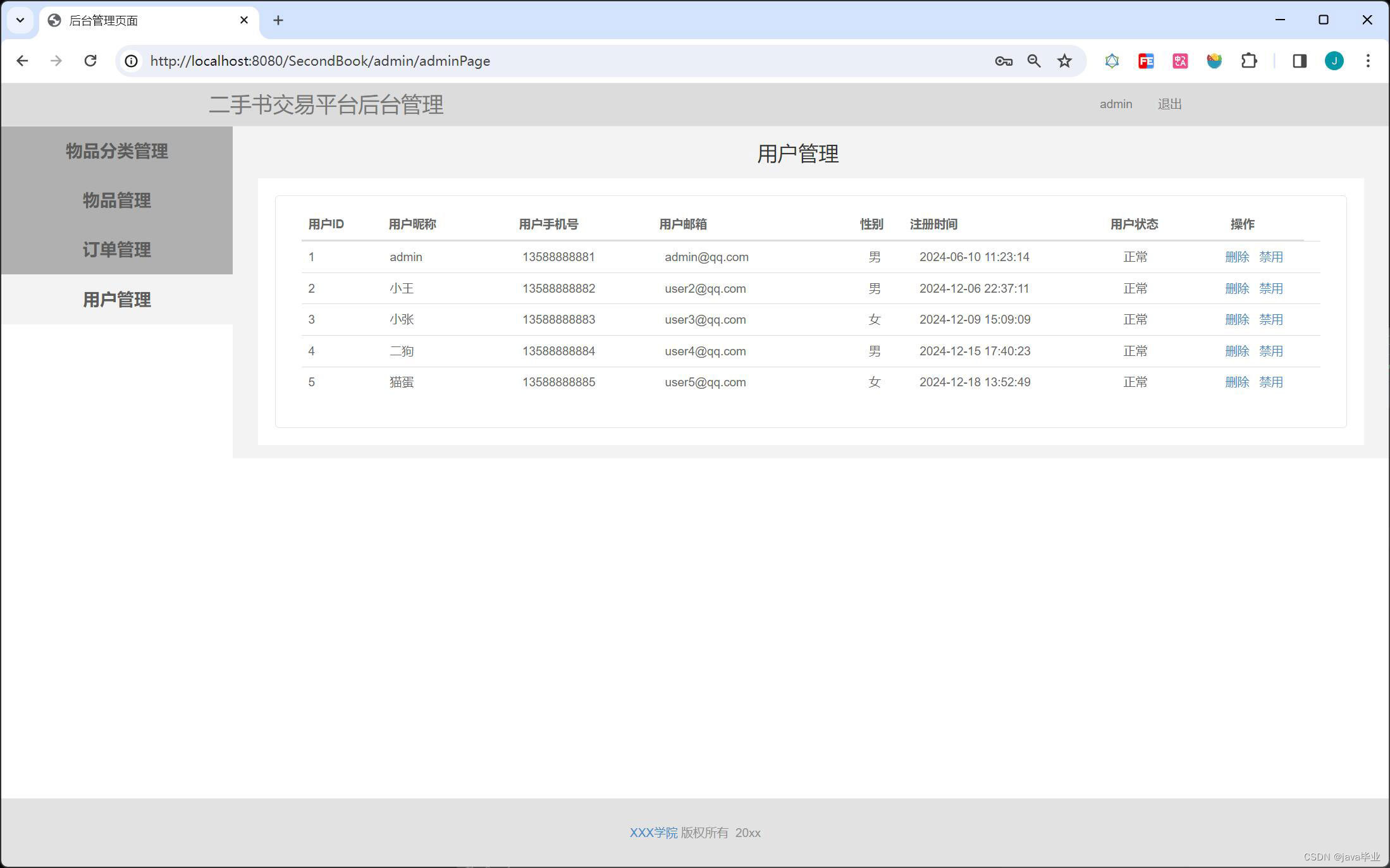Open the password key icon in address bar
The image size is (1390, 868).
1003,61
